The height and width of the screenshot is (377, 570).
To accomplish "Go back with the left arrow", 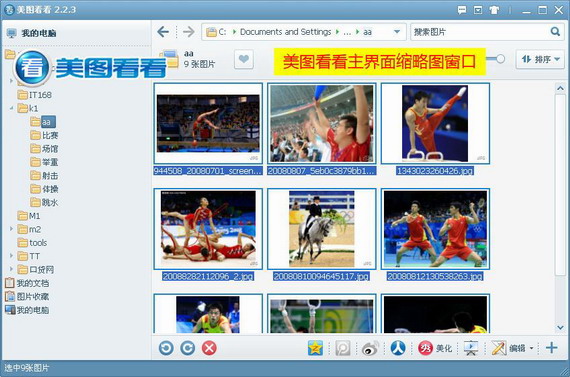I will 163,32.
